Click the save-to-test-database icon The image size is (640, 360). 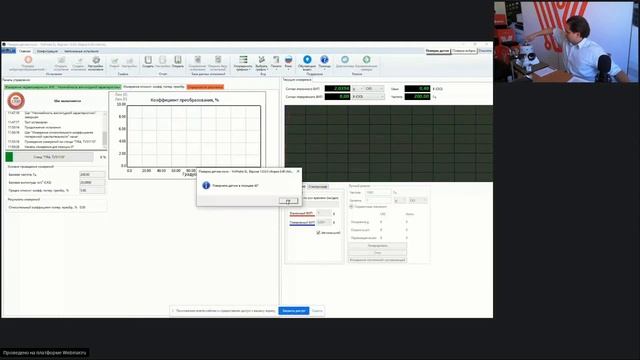coord(198,60)
